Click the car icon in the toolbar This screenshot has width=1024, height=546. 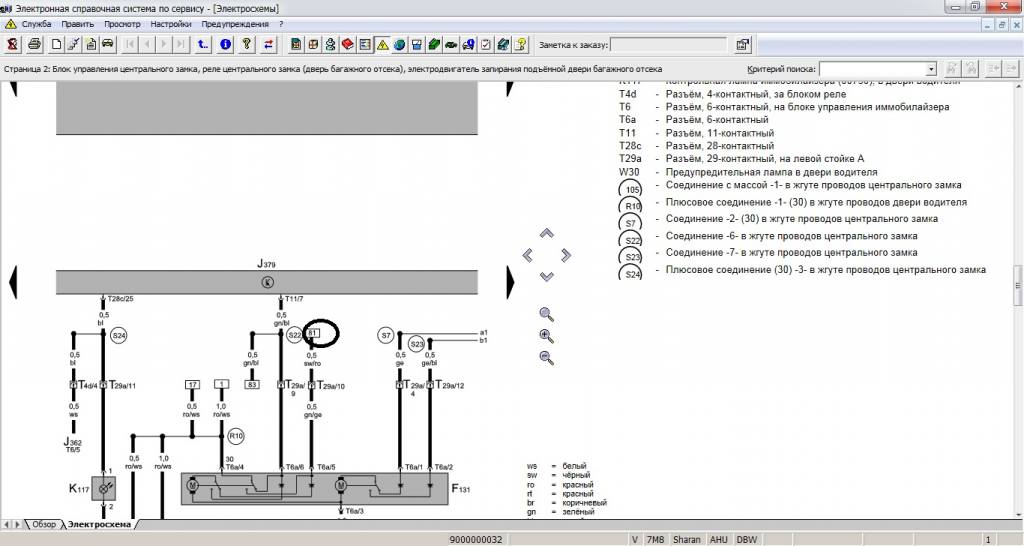coord(108,44)
